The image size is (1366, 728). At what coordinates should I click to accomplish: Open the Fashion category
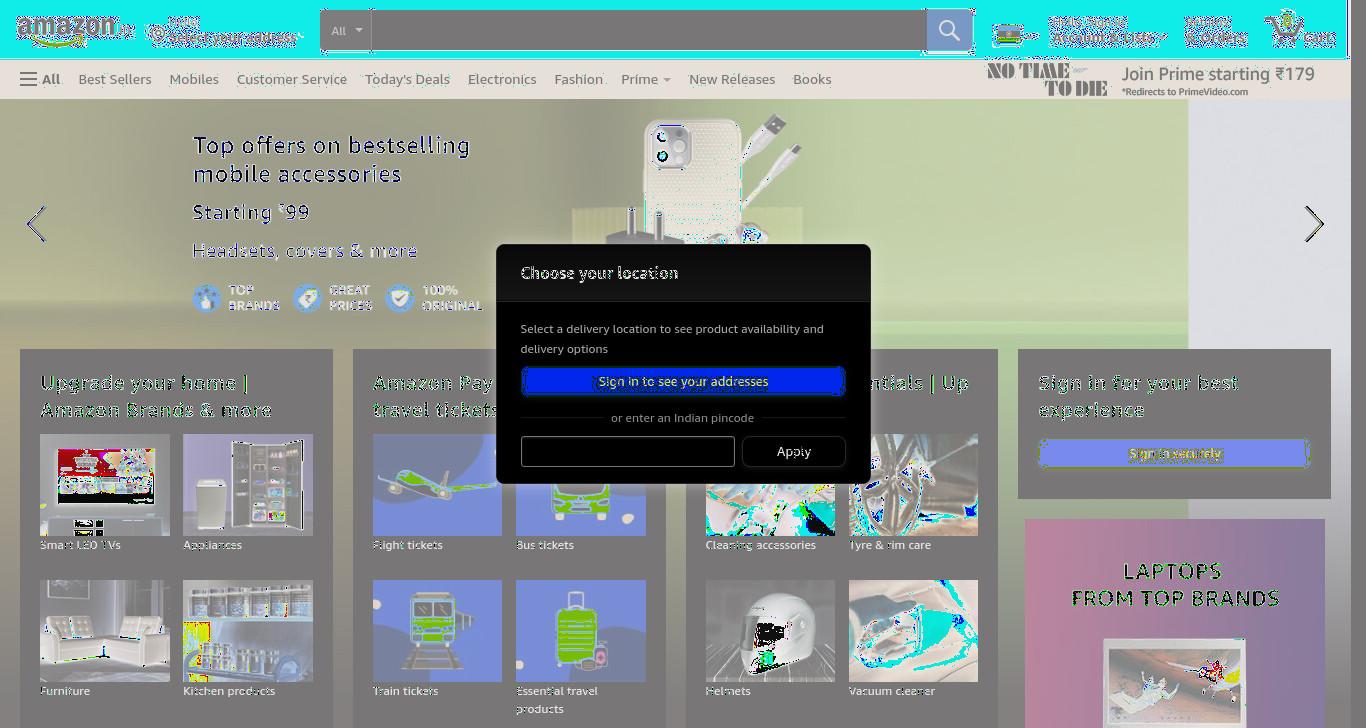coord(579,79)
